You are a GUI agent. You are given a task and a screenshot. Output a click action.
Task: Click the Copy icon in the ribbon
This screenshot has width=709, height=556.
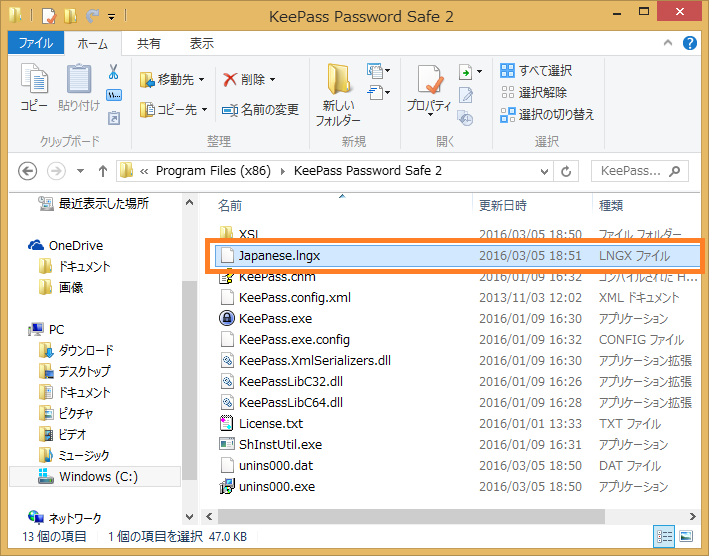point(34,80)
